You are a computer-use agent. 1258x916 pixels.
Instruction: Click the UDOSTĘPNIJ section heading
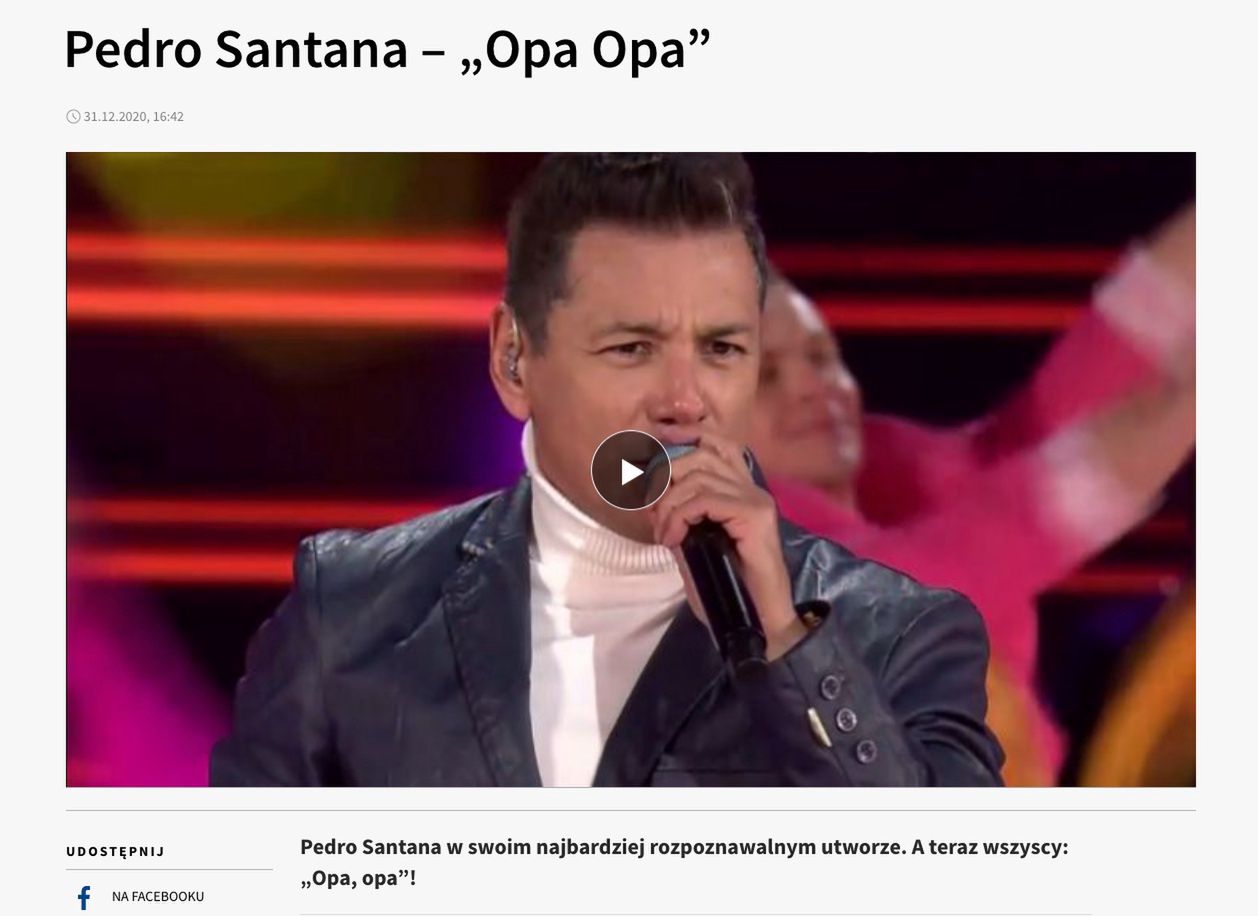115,852
